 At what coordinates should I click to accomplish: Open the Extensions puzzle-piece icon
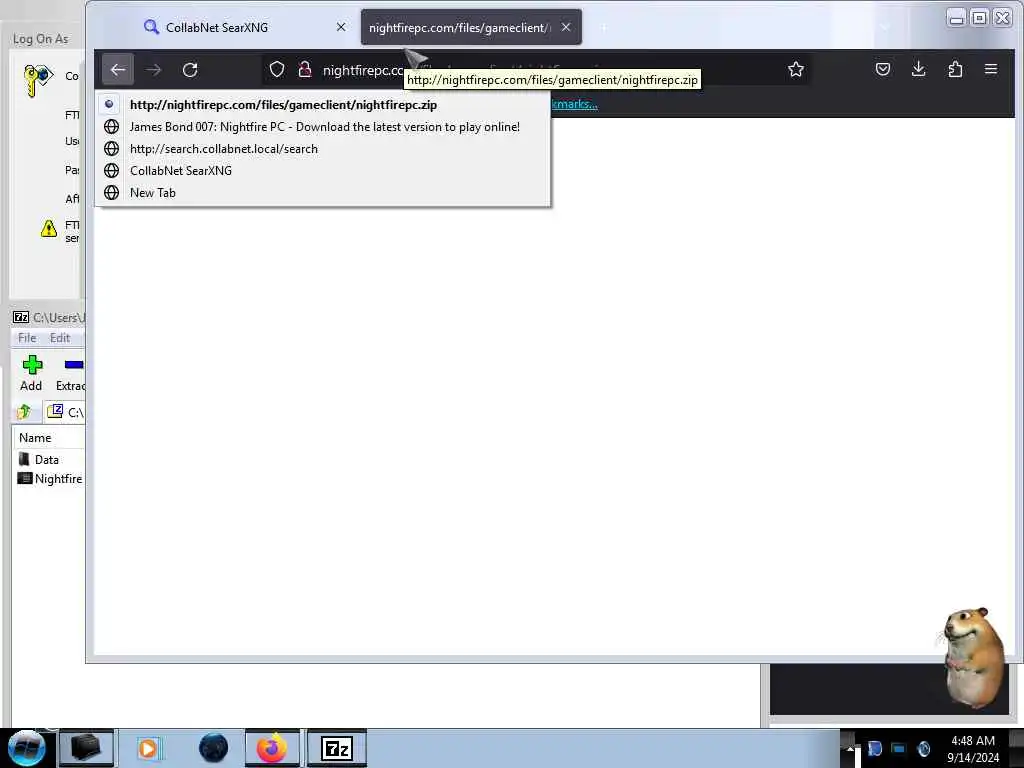(955, 69)
